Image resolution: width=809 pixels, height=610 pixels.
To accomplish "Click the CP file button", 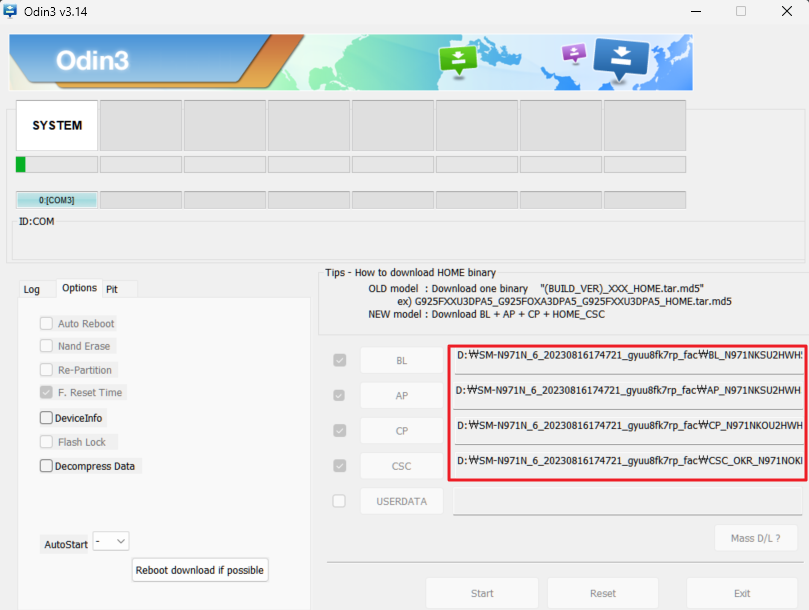I will click(x=401, y=431).
